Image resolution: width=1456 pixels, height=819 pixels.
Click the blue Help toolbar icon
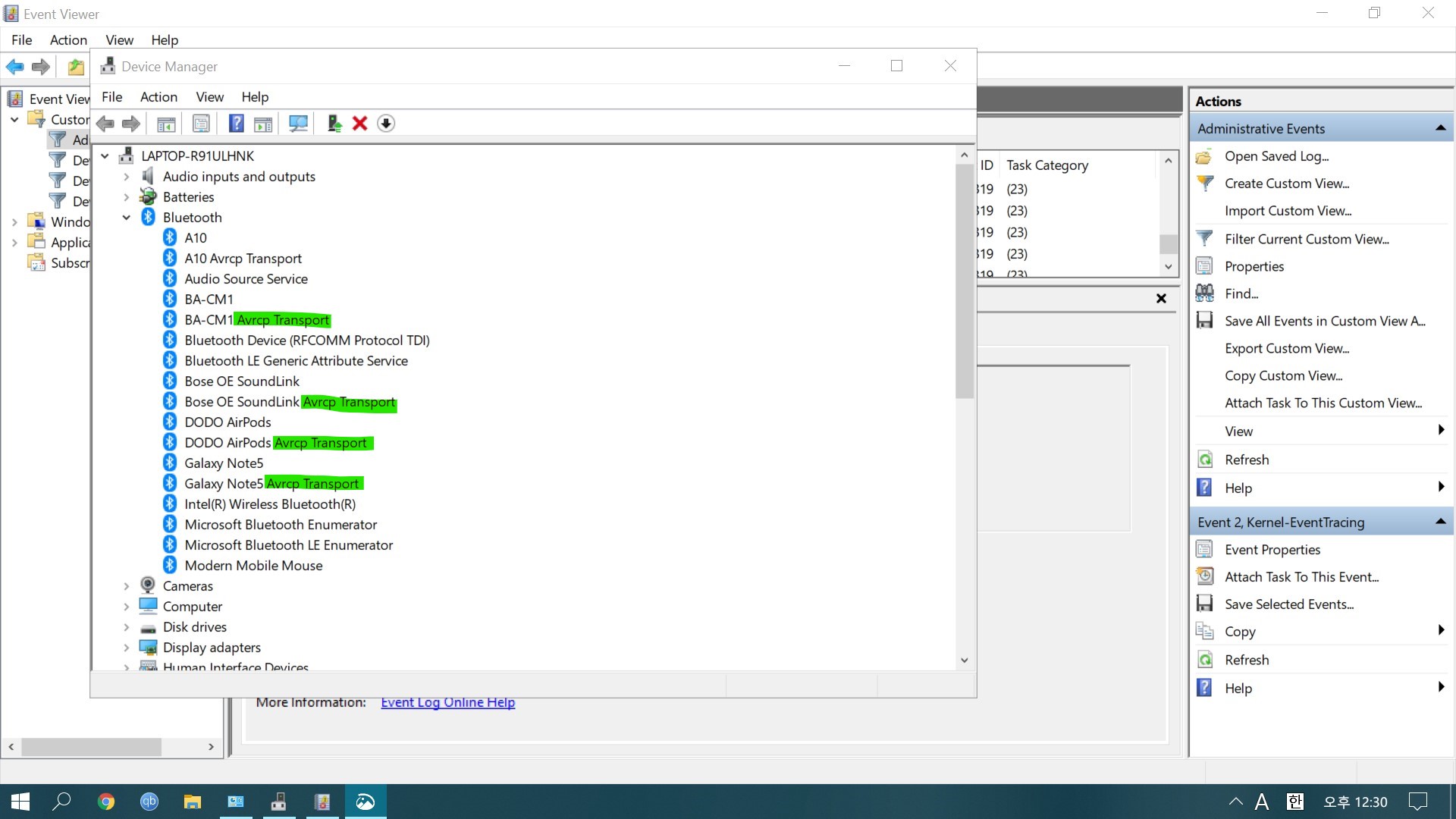(x=237, y=124)
